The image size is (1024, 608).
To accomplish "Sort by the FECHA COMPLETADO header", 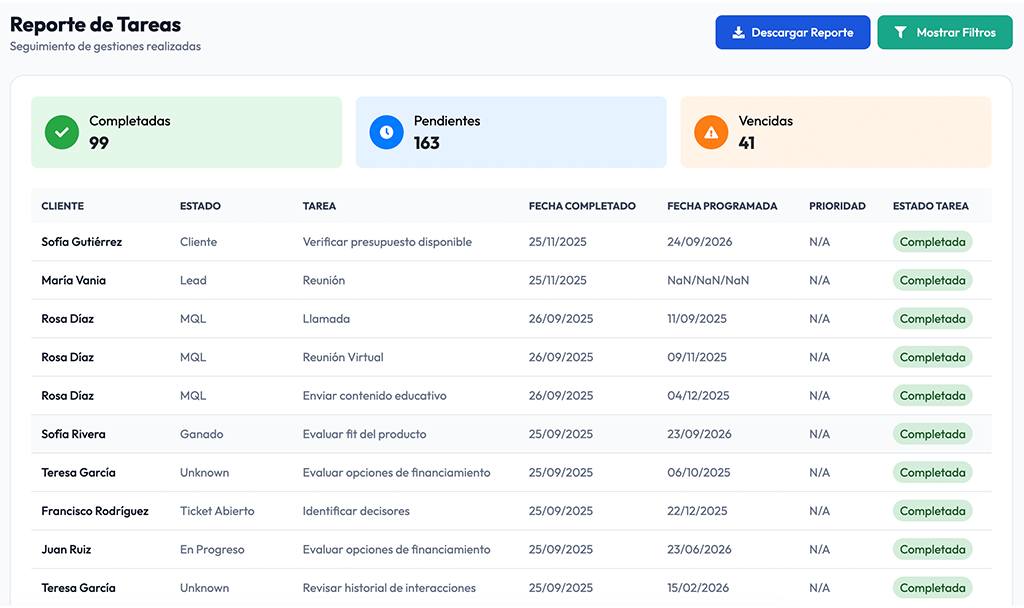I will pyautogui.click(x=584, y=206).
